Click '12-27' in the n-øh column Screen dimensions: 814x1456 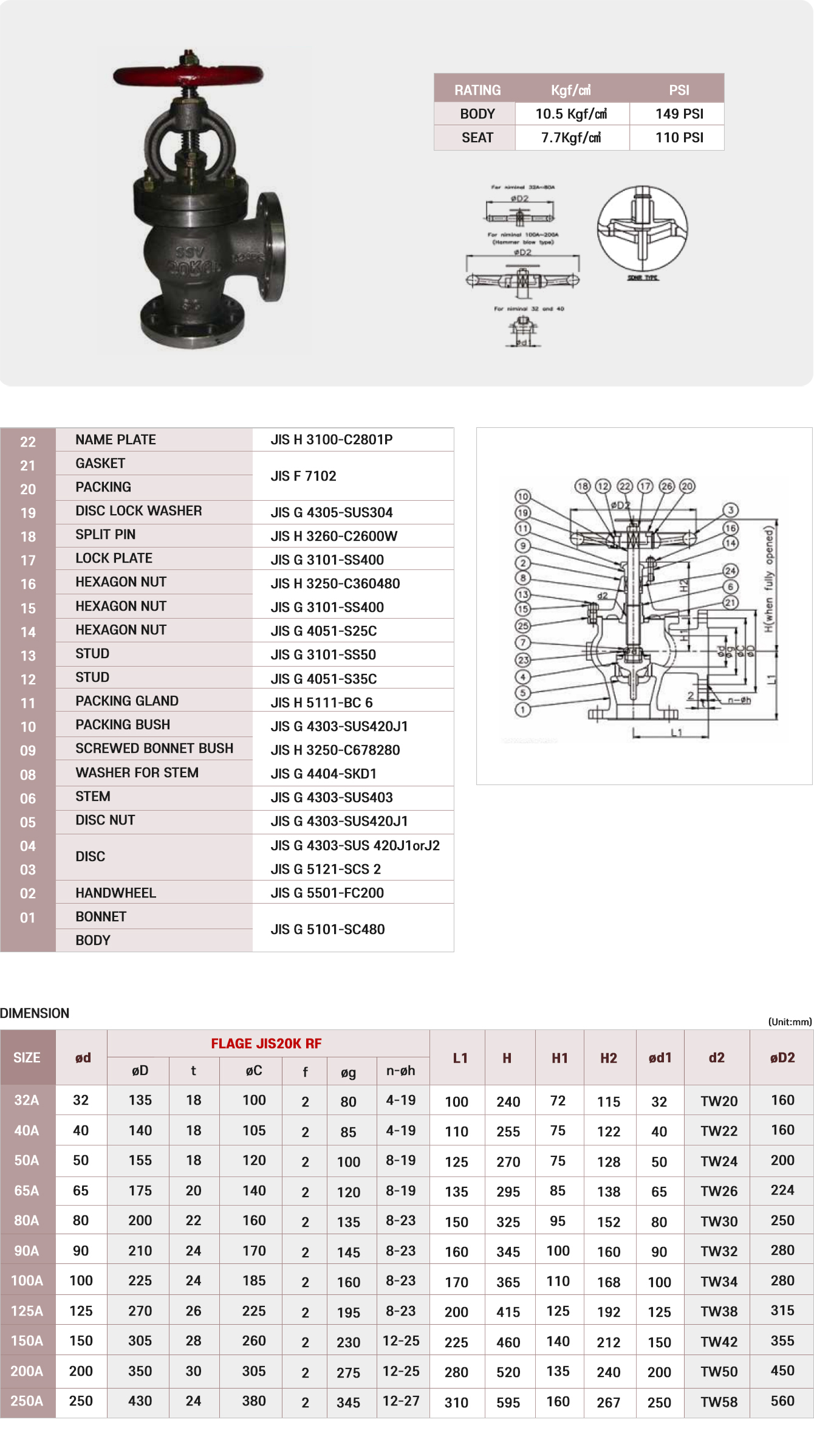click(x=401, y=1400)
